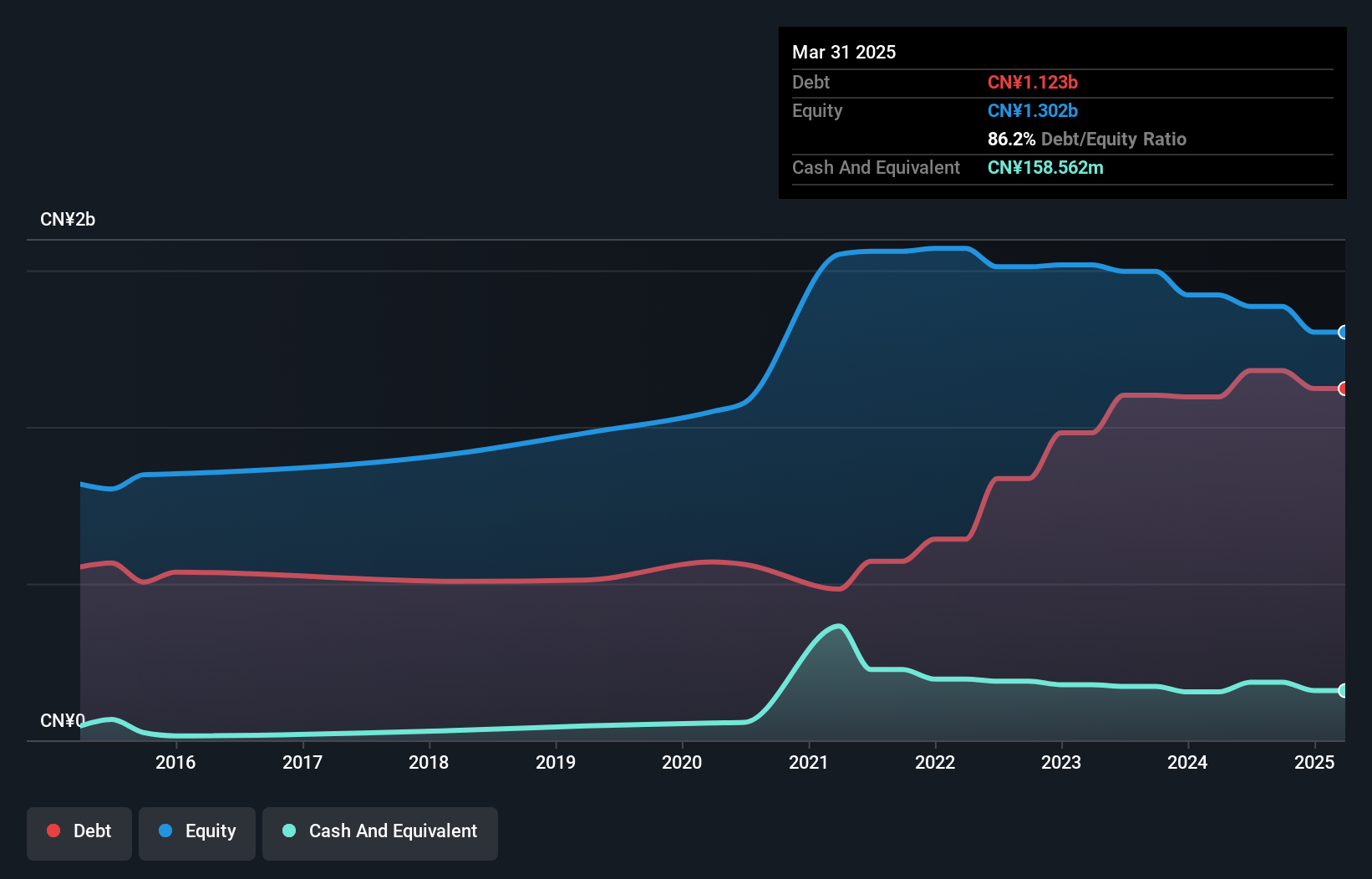Click the red Debt legend dot
This screenshot has width=1372, height=879.
coord(53,831)
